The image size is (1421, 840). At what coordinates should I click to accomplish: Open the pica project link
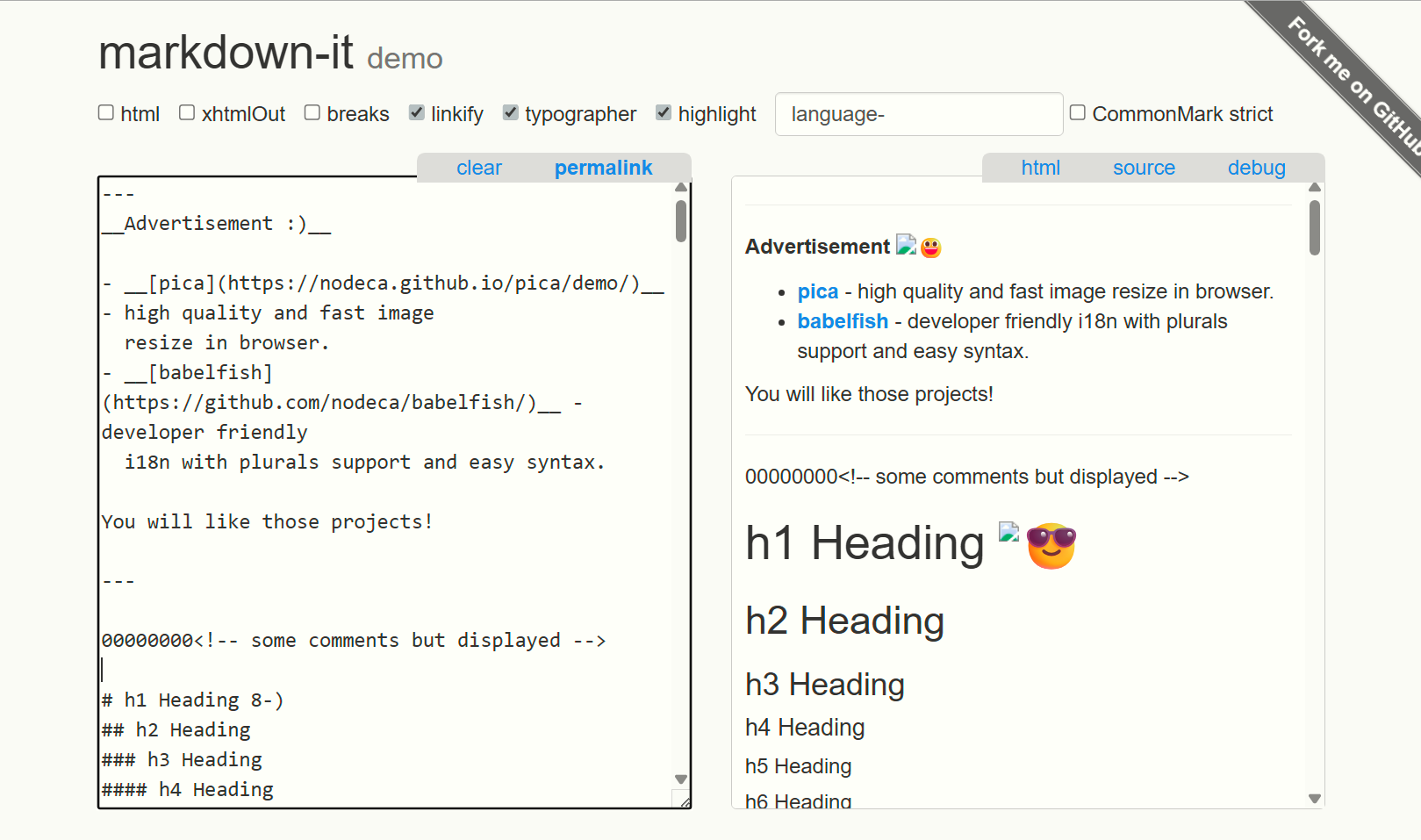coord(818,291)
